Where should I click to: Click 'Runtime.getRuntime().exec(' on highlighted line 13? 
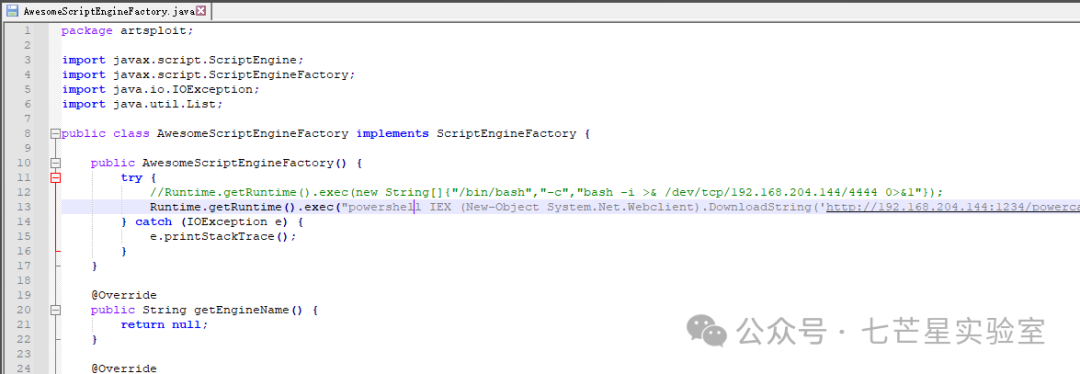[x=246, y=207]
